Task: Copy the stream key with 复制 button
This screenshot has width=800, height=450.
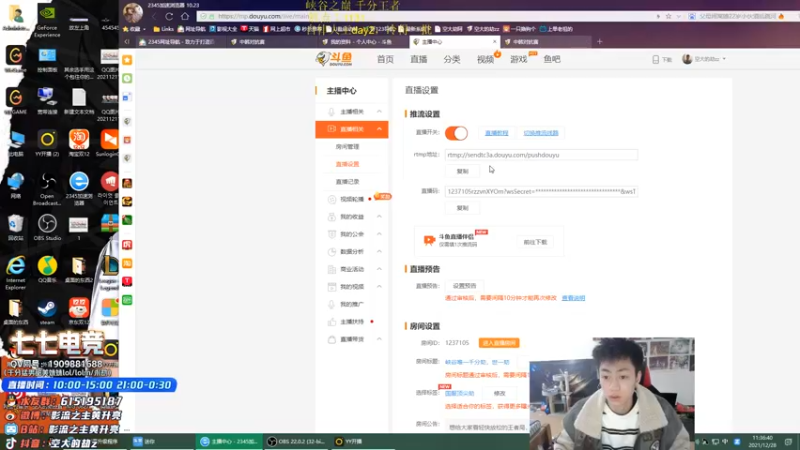Action: point(462,208)
